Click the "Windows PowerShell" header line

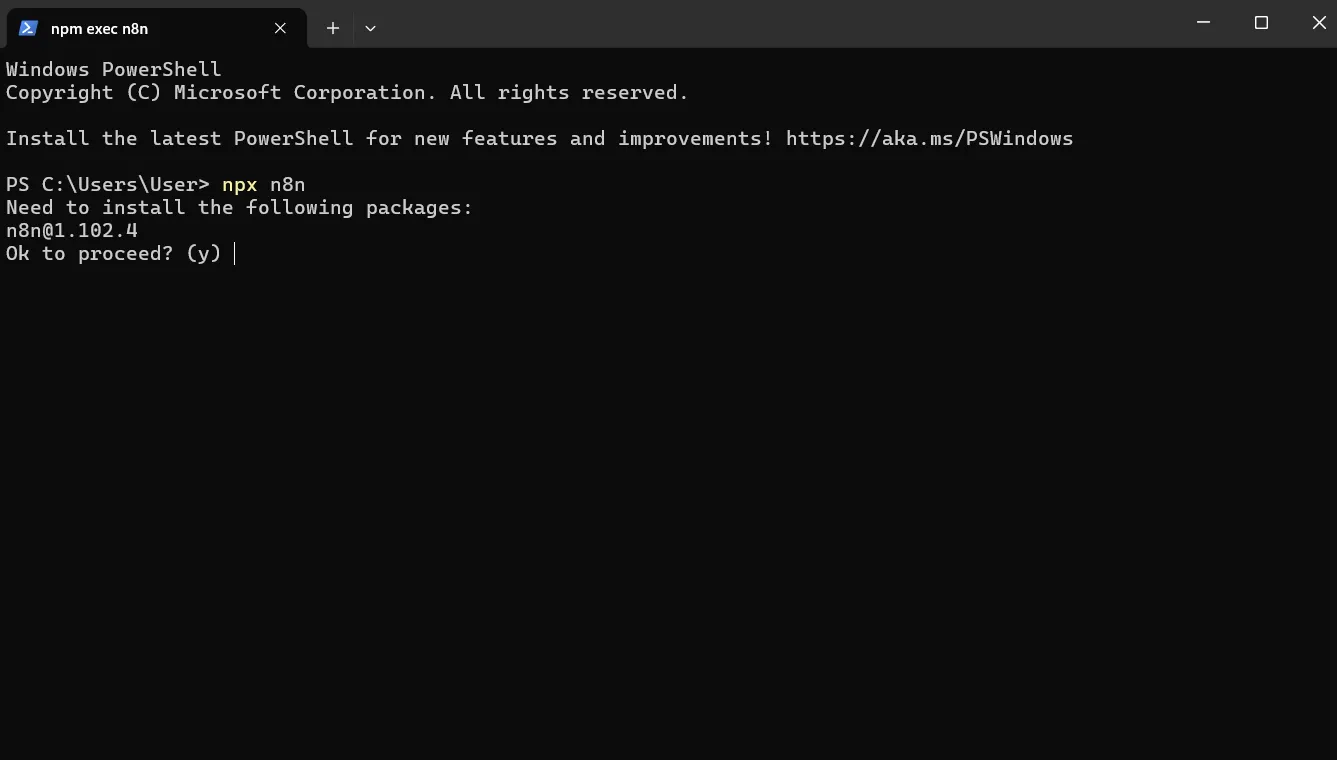click(x=114, y=70)
